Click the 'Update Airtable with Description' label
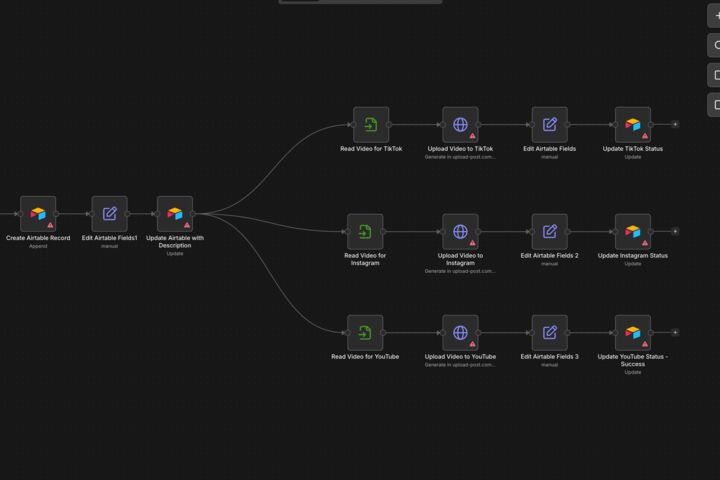 click(x=175, y=242)
